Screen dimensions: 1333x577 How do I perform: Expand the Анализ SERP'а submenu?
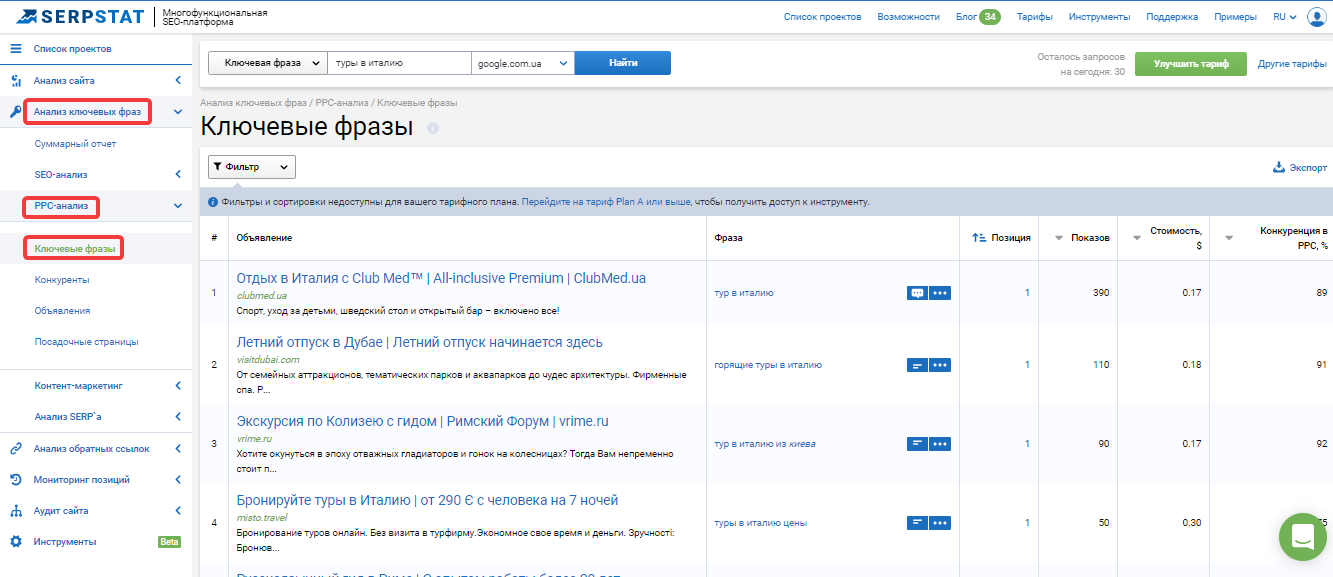tap(177, 416)
